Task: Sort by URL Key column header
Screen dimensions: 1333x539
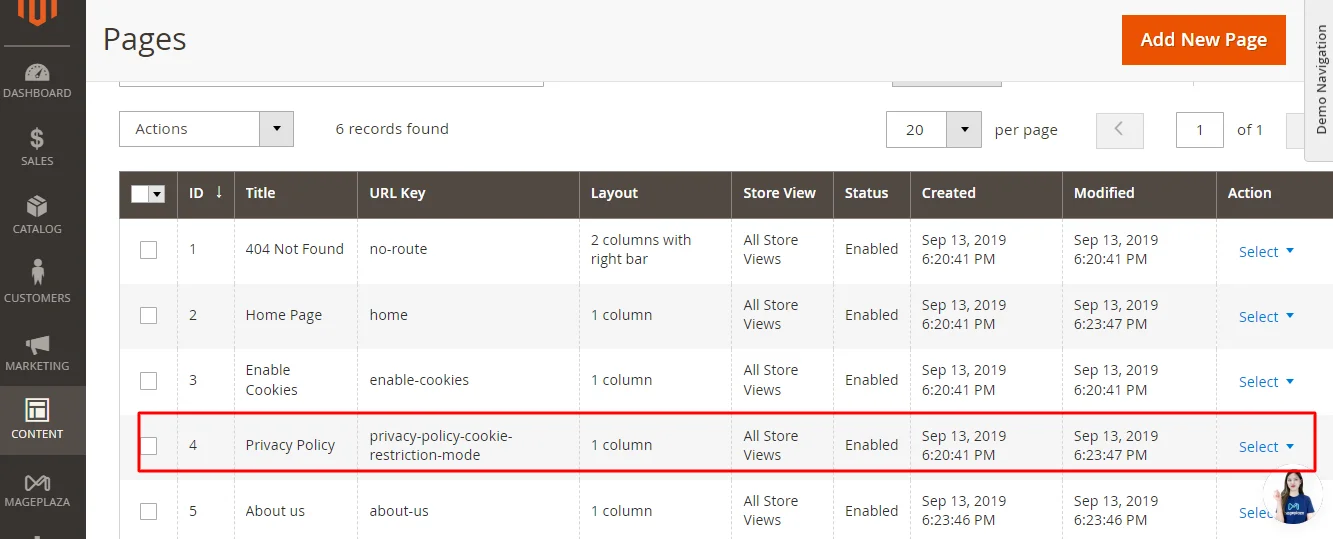Action: pos(468,193)
